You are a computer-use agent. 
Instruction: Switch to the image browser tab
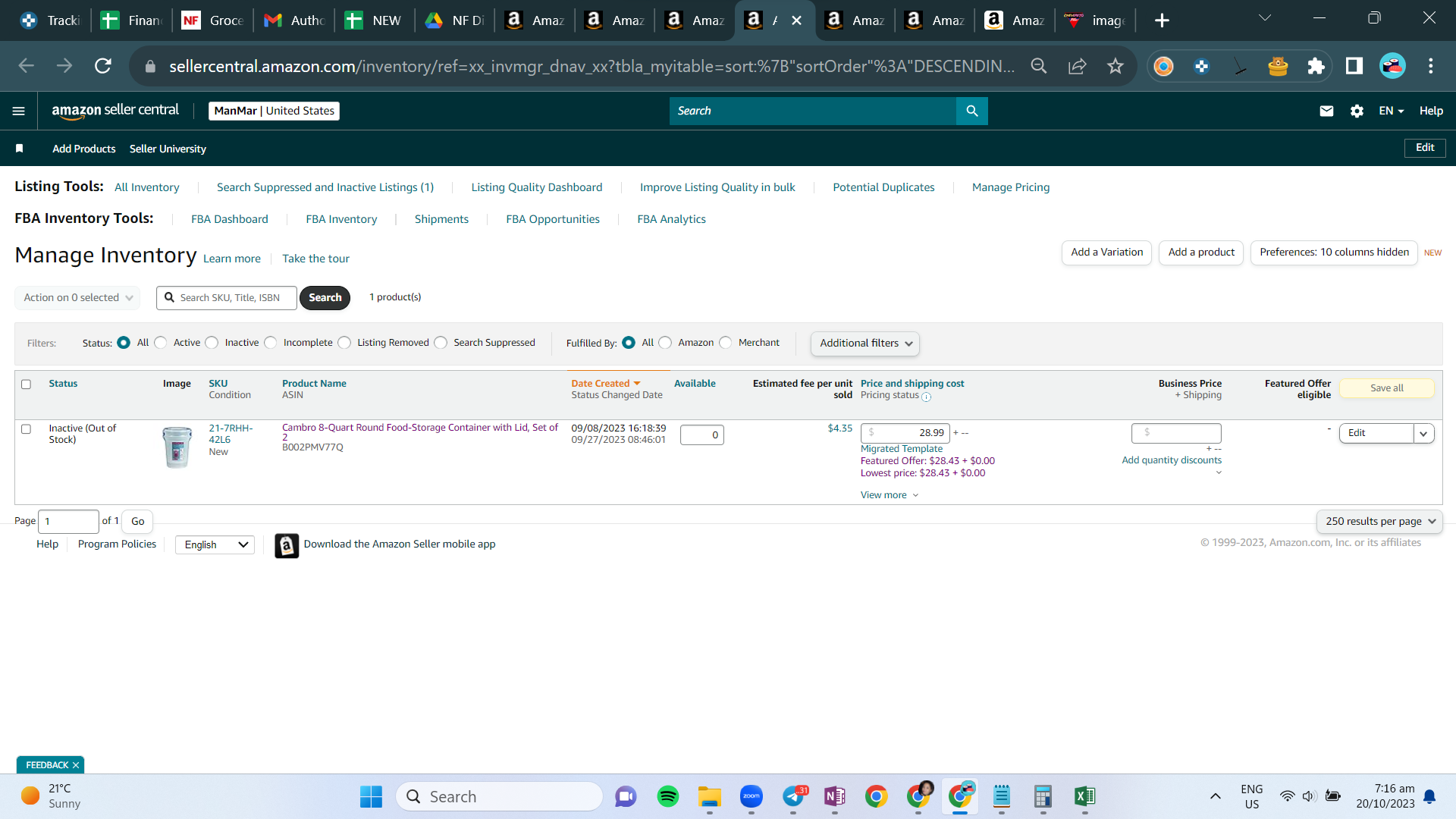(x=1096, y=20)
